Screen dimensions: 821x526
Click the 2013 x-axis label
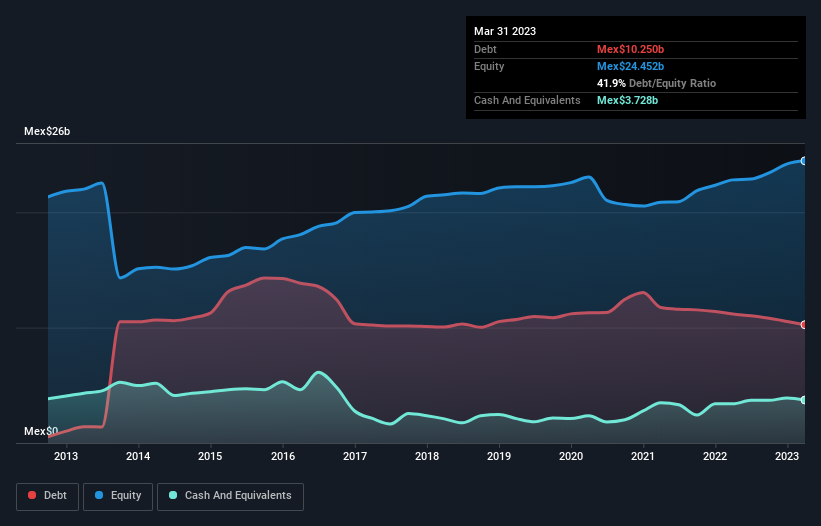tap(66, 456)
